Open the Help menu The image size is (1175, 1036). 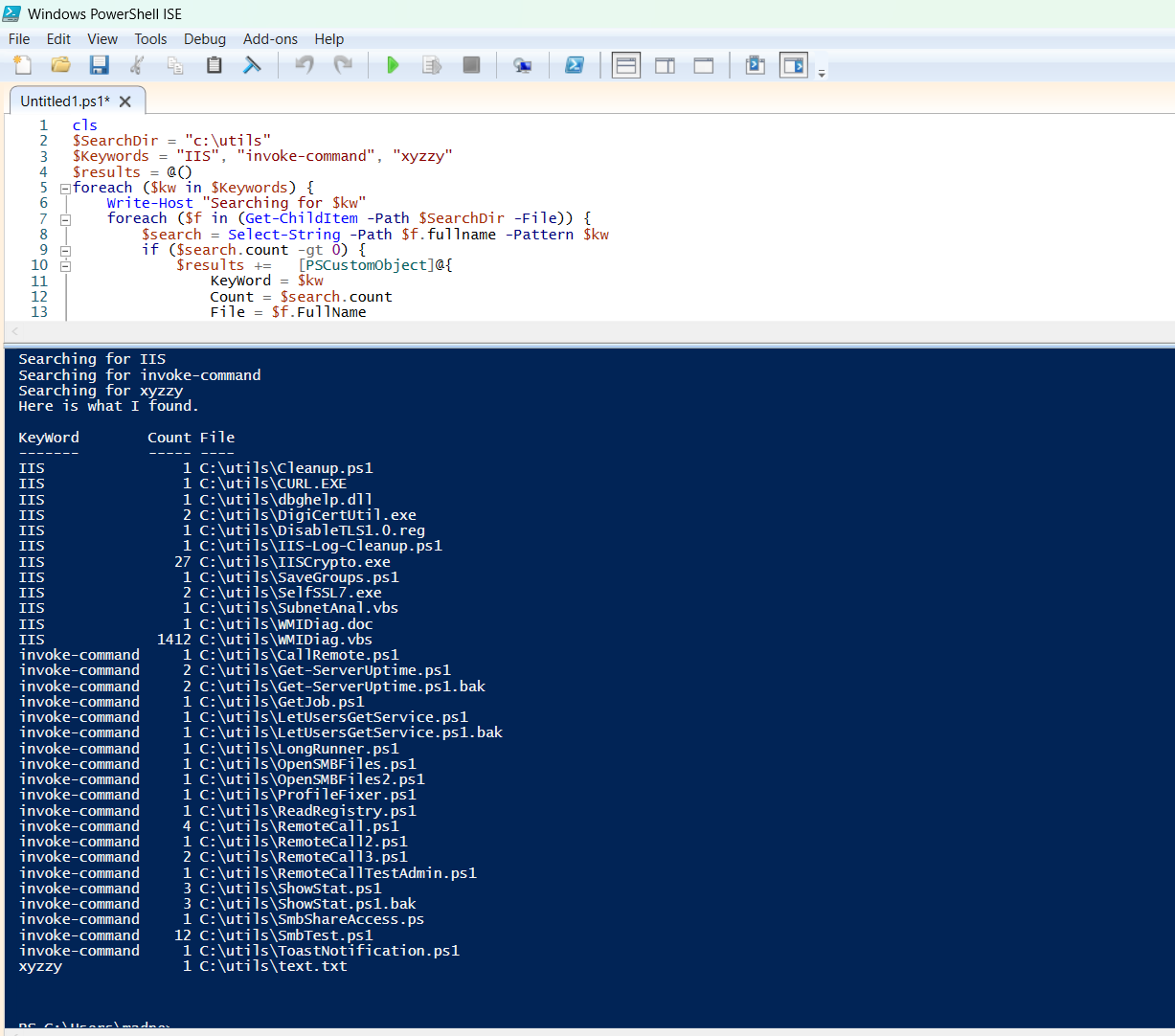(328, 39)
